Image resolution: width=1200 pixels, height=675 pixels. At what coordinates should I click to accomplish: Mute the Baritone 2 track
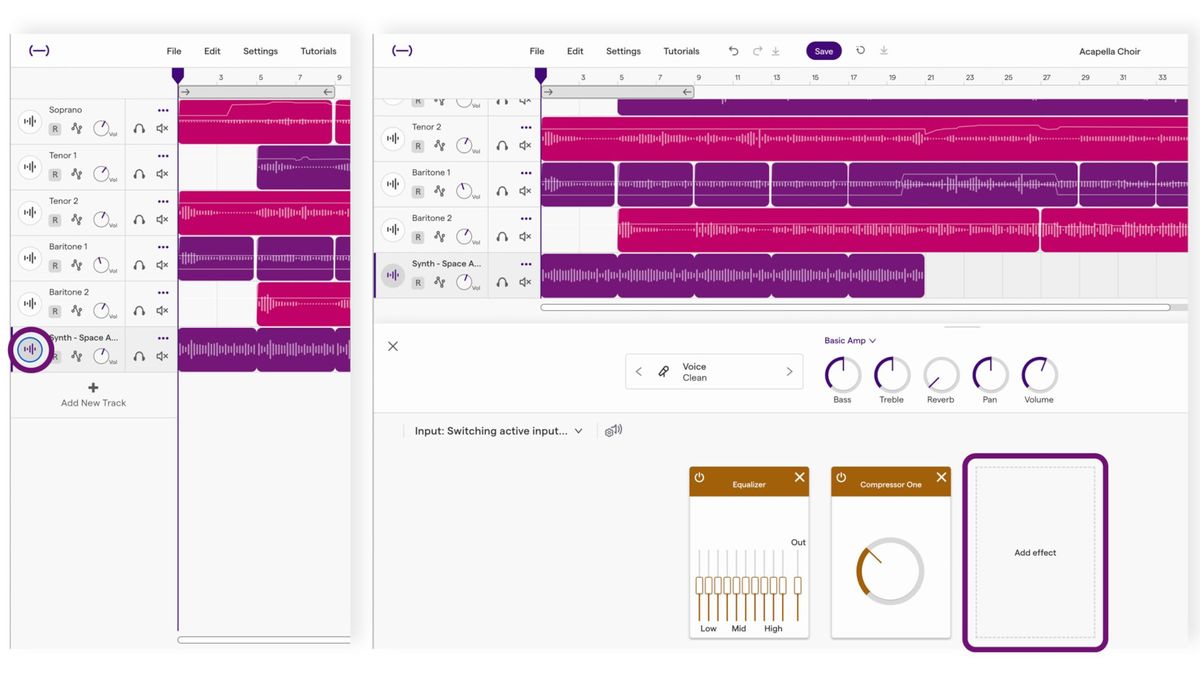[x=160, y=308]
